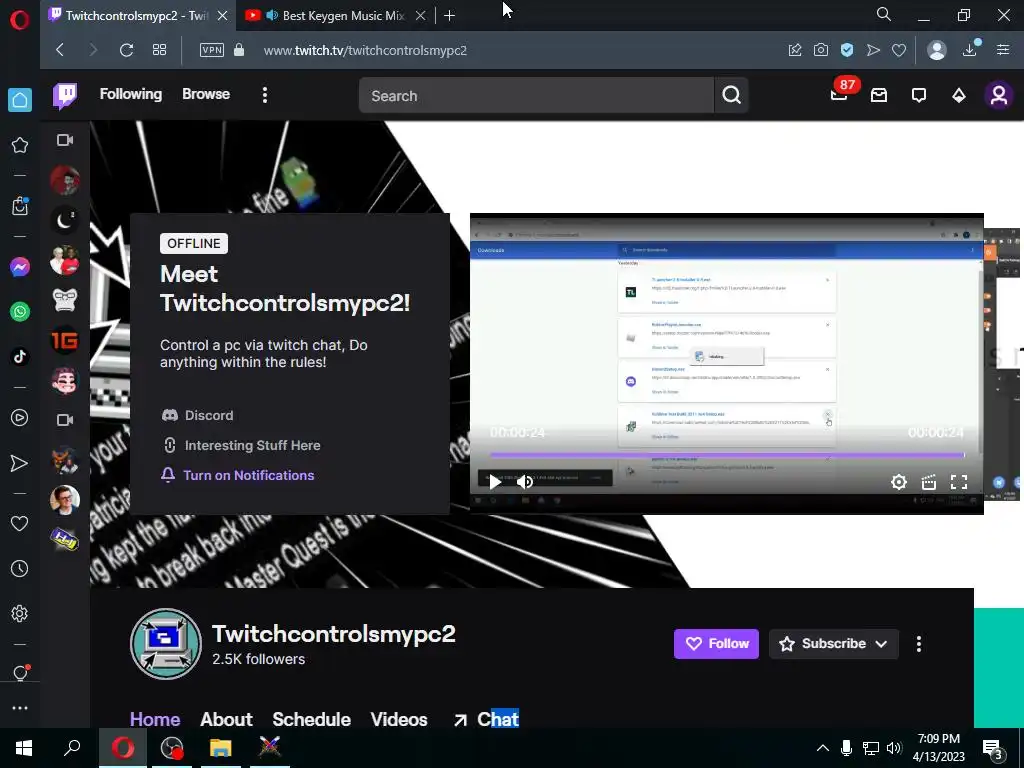Open the speed dial grid icon

coord(159,50)
